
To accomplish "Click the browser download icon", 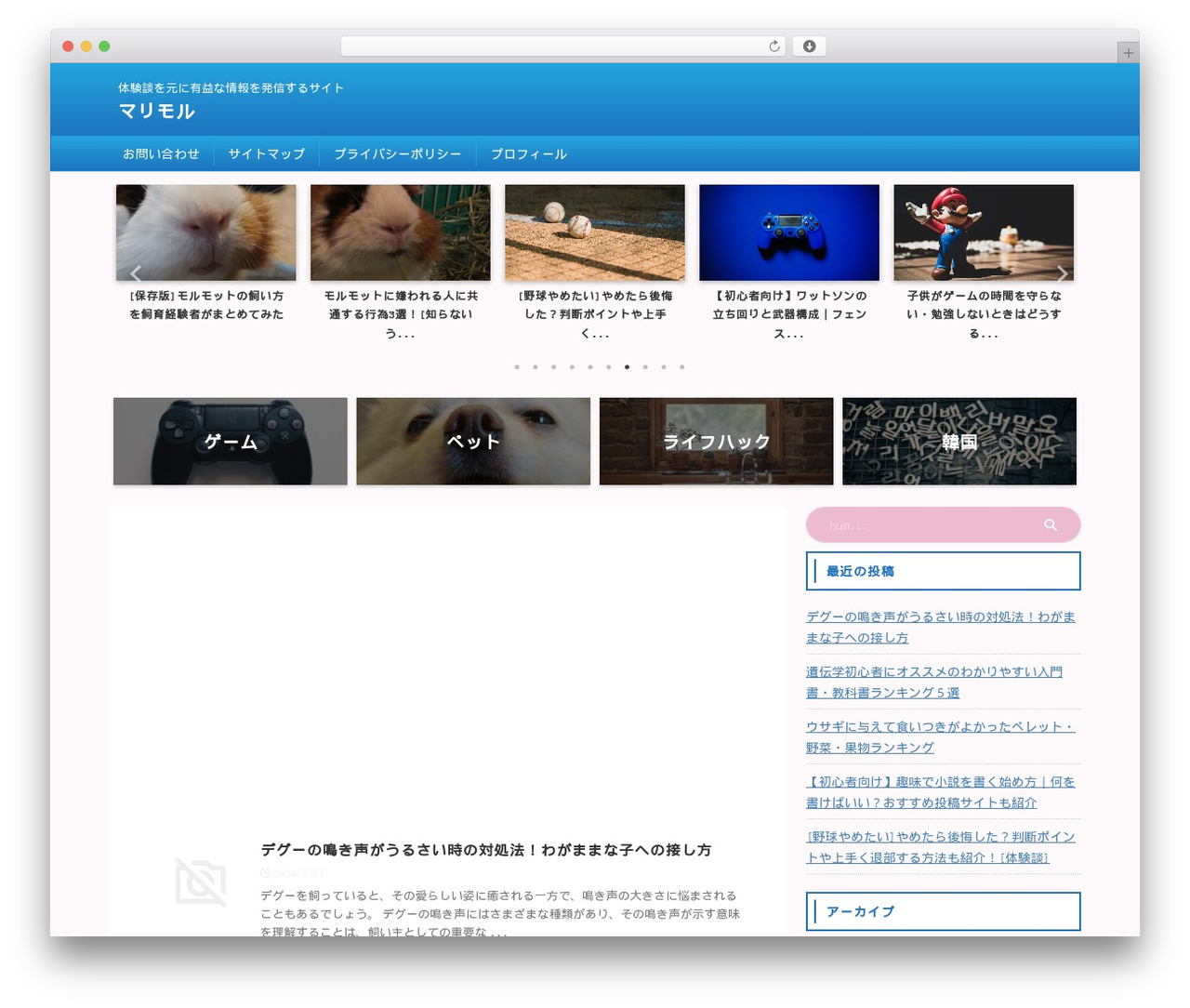I will 809,46.
